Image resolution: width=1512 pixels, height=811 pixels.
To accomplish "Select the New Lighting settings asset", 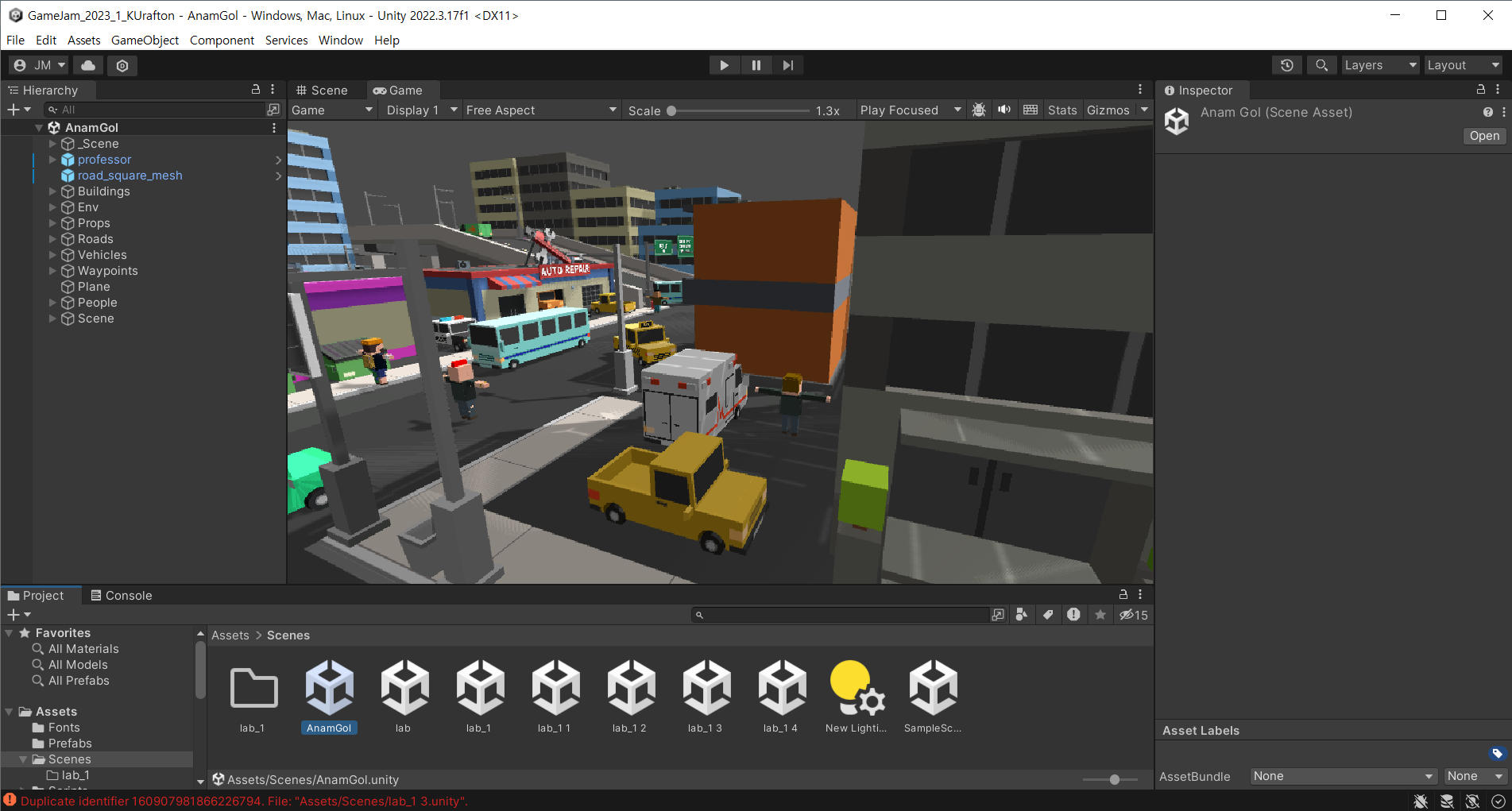I will click(x=857, y=687).
